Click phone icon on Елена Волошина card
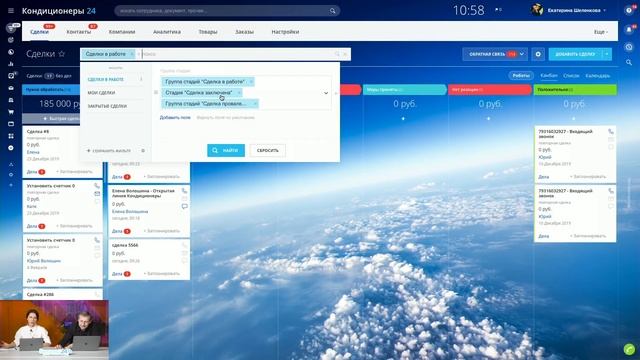 pyautogui.click(x=184, y=191)
